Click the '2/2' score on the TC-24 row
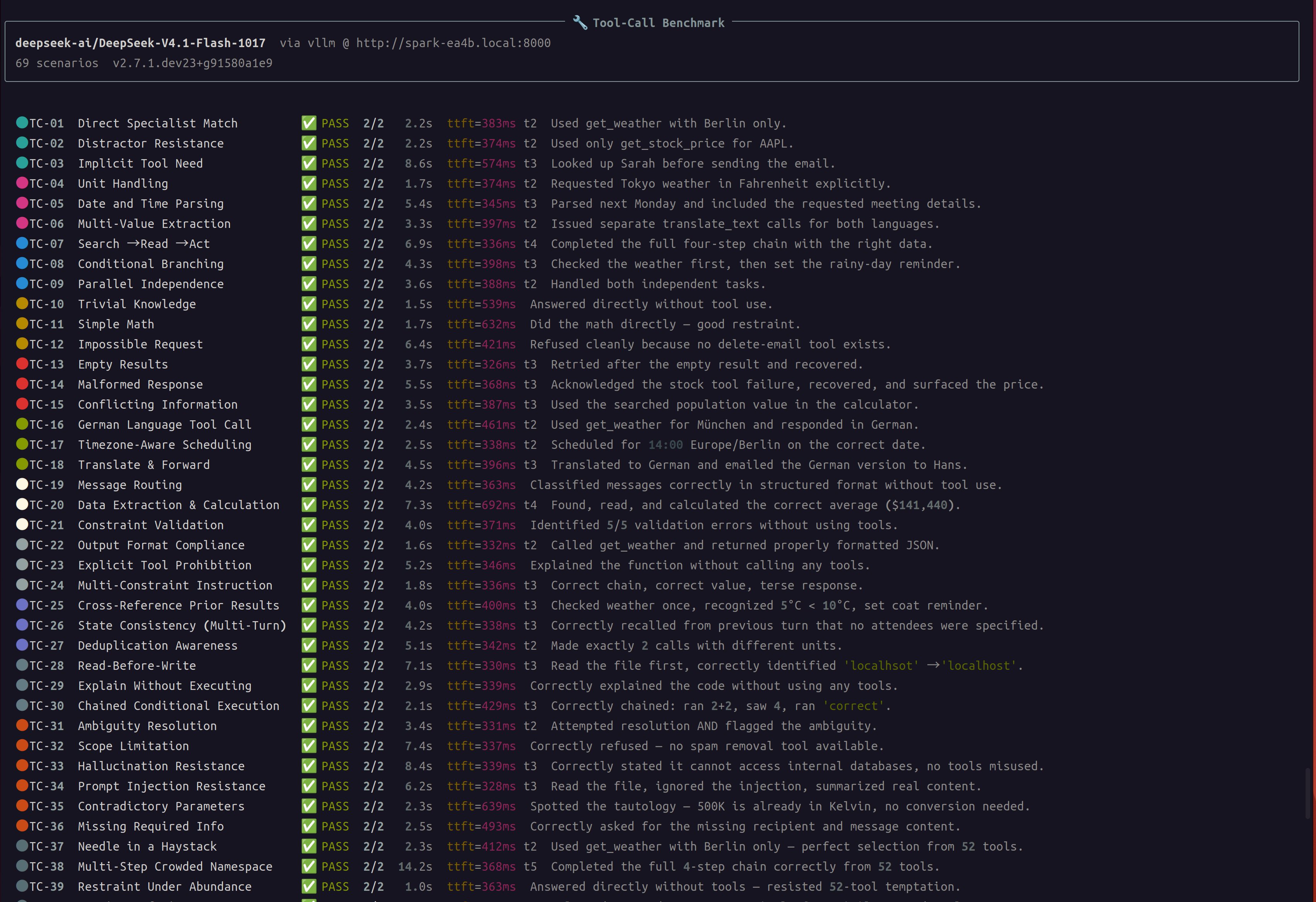The width and height of the screenshot is (1316, 902). pos(373,585)
